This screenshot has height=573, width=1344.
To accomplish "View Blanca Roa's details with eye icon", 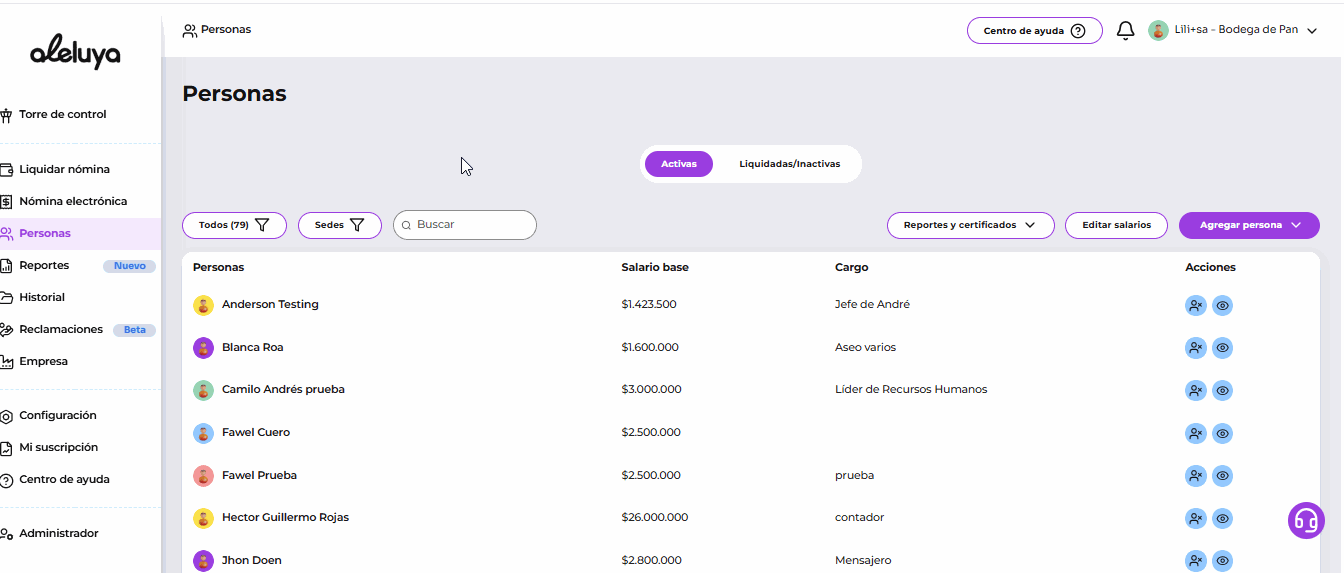I will tap(1222, 348).
